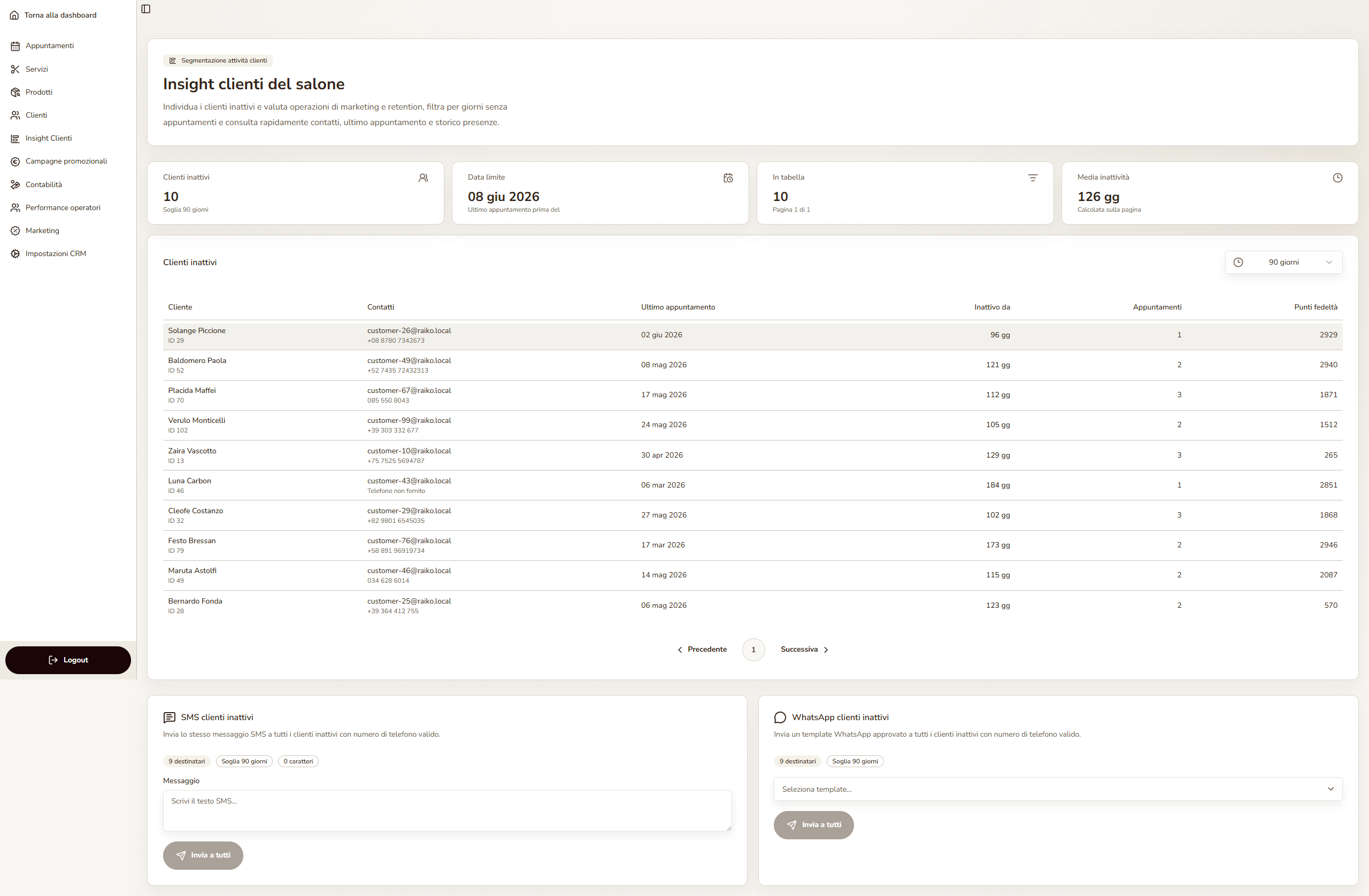The width and height of the screenshot is (1369, 896).
Task: Click the Marketing gauge icon
Action: [16, 230]
